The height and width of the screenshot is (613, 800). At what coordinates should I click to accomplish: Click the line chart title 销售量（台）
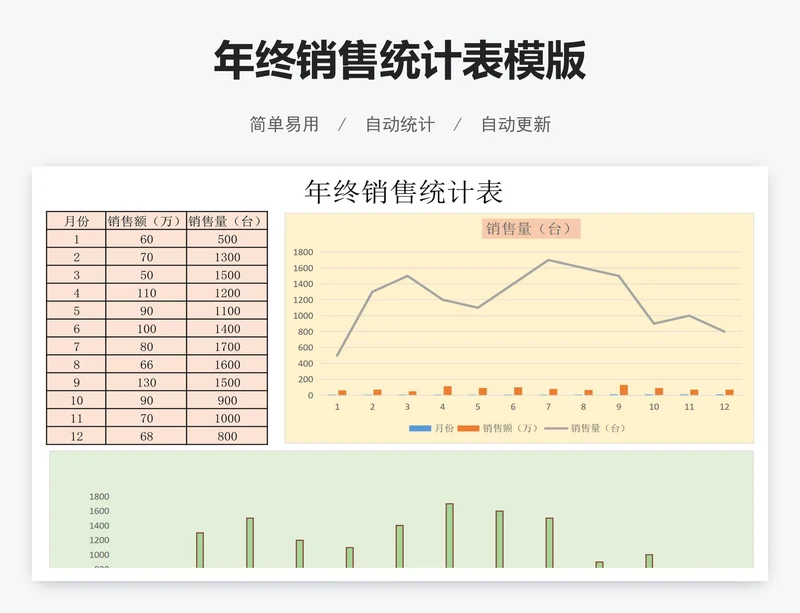tap(531, 228)
